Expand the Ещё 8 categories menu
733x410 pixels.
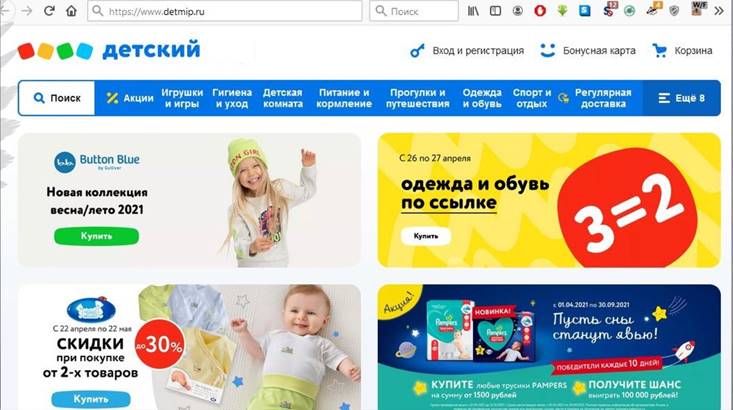coord(682,98)
